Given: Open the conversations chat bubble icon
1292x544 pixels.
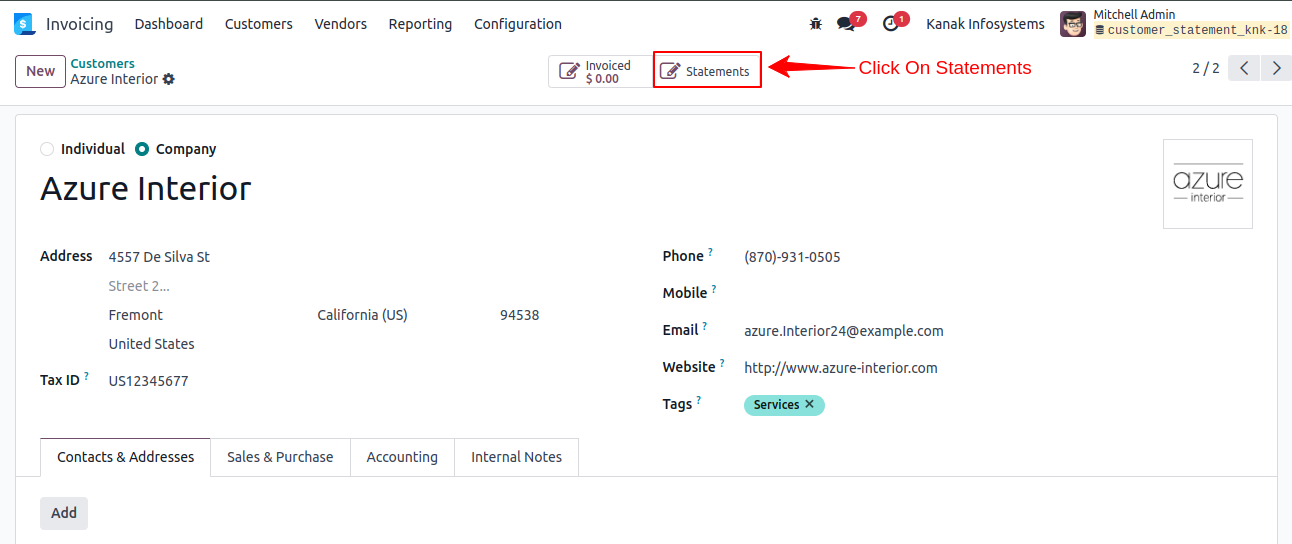Looking at the screenshot, I should 846,24.
